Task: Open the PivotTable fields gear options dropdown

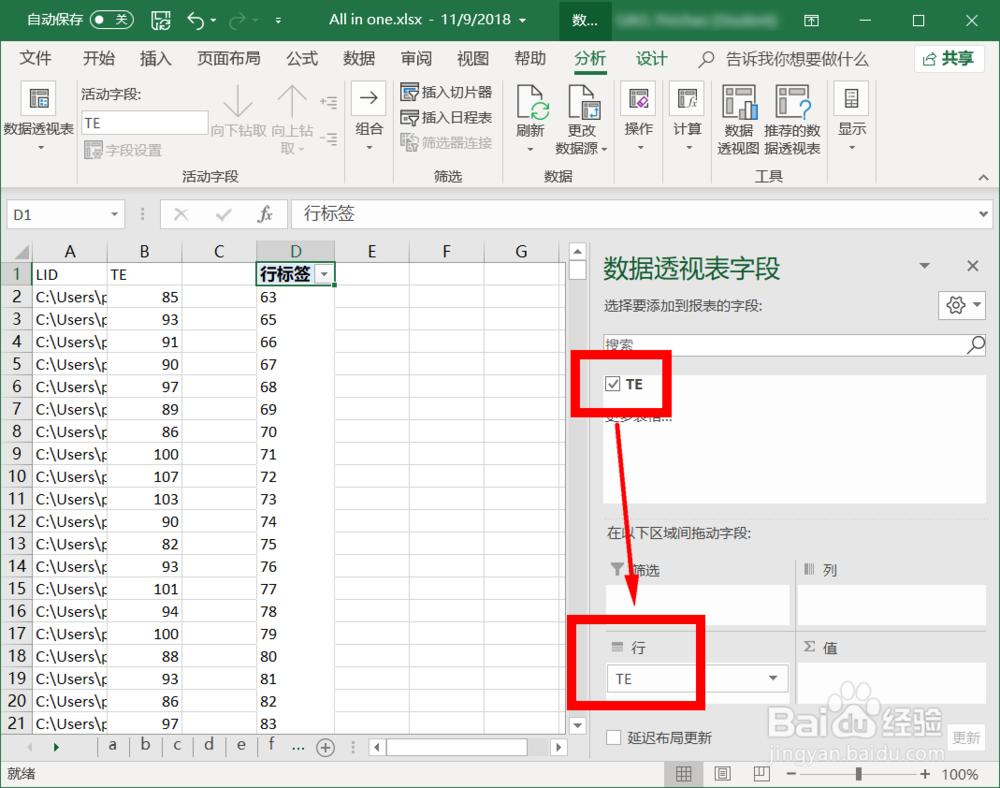Action: coord(961,305)
